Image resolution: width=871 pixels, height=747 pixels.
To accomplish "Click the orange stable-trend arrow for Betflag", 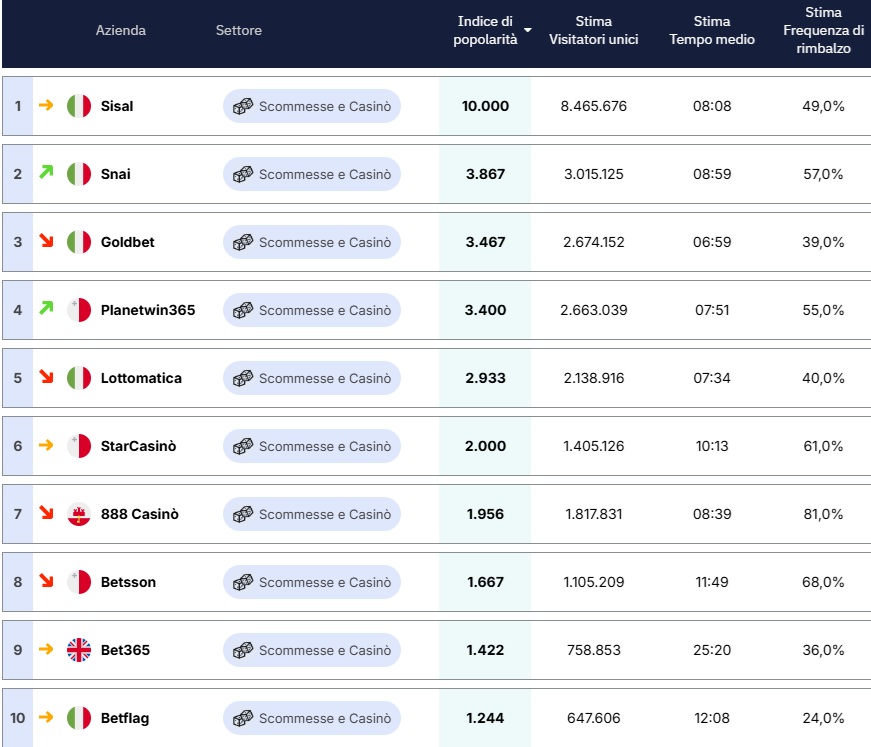I will coord(46,717).
